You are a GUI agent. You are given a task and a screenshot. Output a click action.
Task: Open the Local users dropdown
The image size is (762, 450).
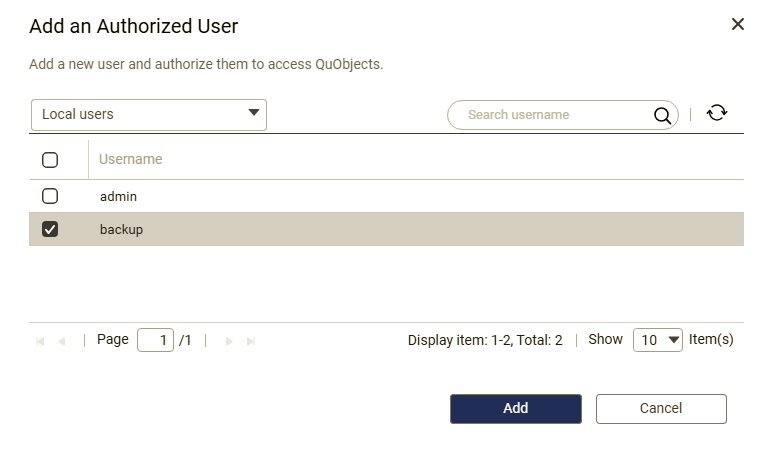pyautogui.click(x=149, y=115)
